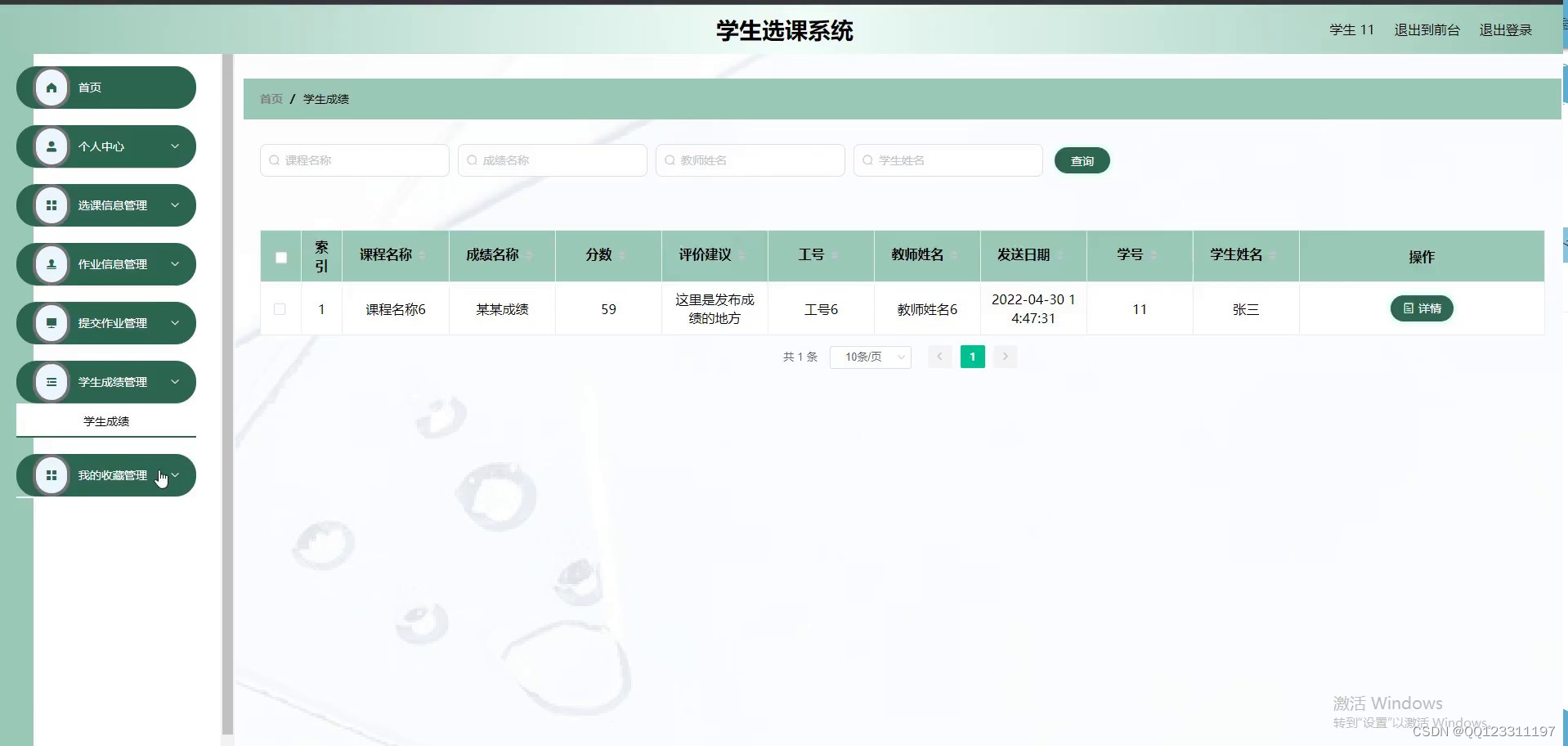Open 详情 for 课程名称6 row
Image resolution: width=1568 pixels, height=746 pixels.
[x=1422, y=308]
